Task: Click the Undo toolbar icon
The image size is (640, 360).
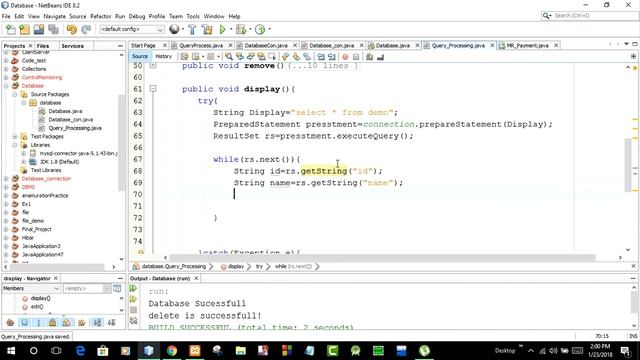Action: (71, 29)
